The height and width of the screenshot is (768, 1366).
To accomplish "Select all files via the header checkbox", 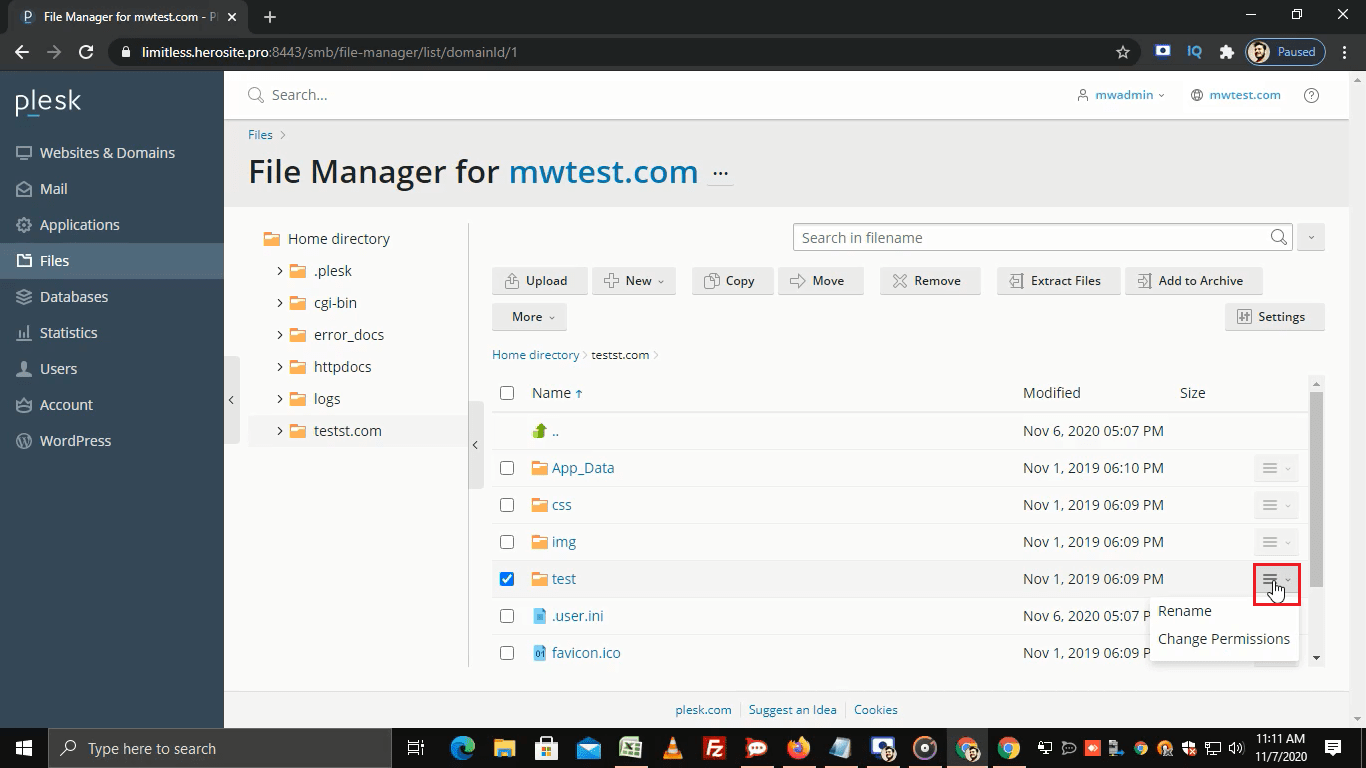I will (x=507, y=393).
